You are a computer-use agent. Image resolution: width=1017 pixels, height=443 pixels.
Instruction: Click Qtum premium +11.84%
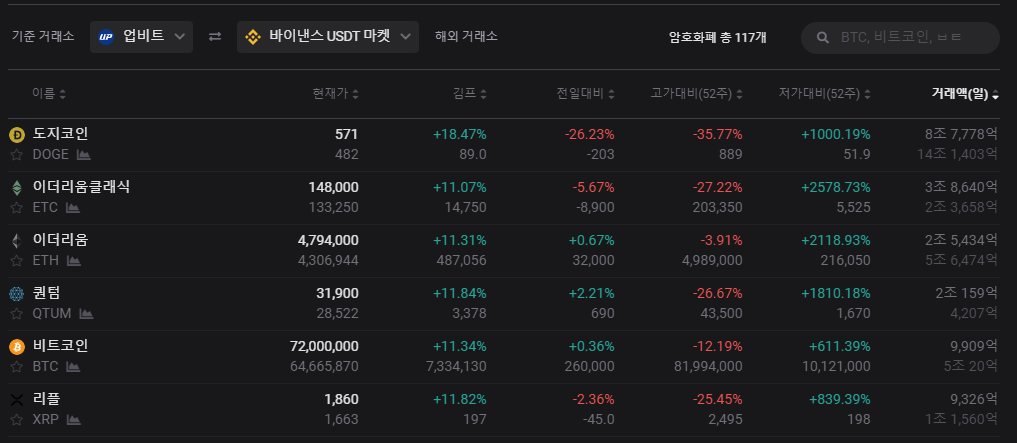point(460,293)
